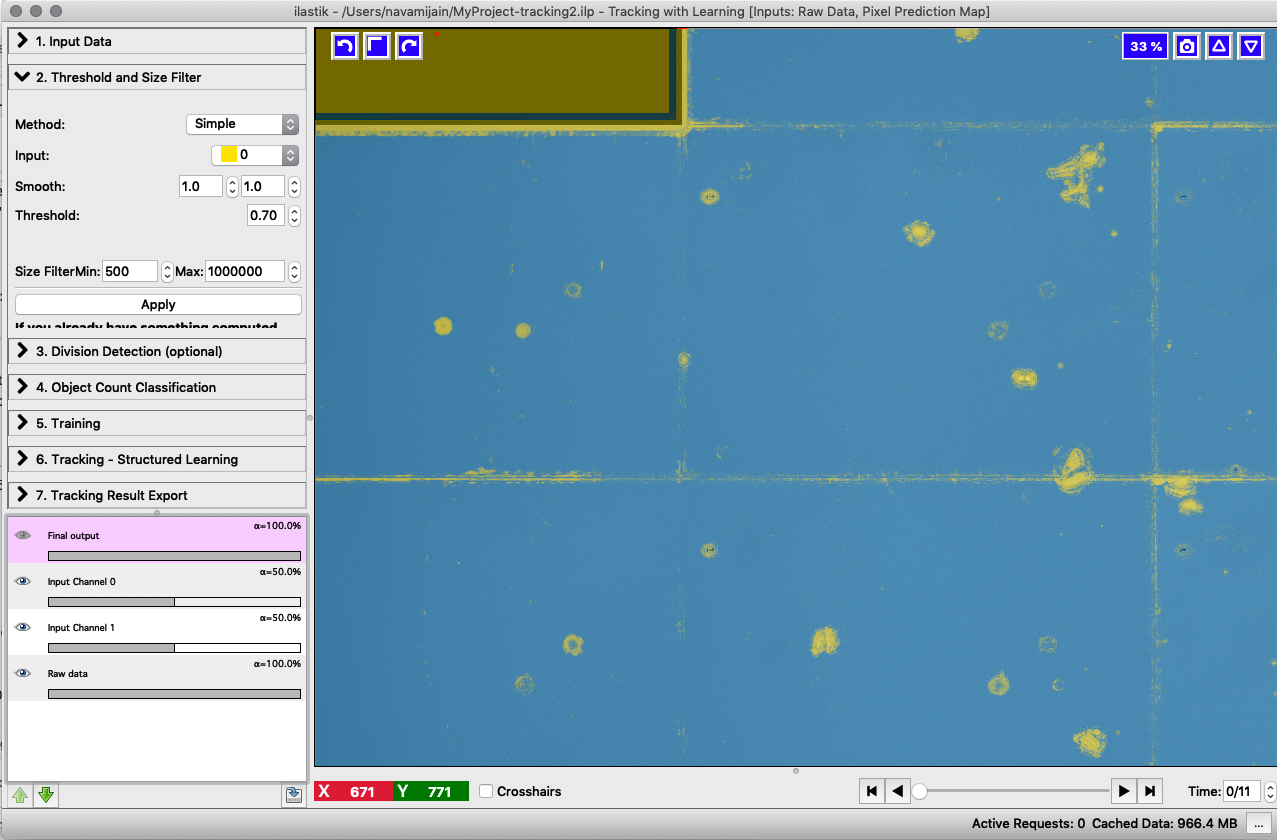
Task: Click the up-triangle zoom icon at top right
Action: (1218, 45)
